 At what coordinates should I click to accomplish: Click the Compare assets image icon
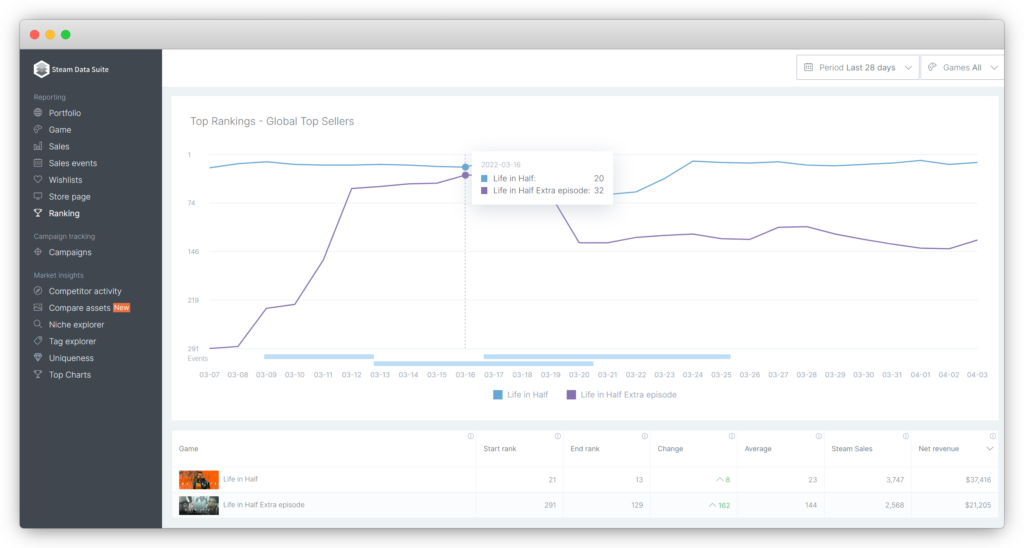pos(38,307)
